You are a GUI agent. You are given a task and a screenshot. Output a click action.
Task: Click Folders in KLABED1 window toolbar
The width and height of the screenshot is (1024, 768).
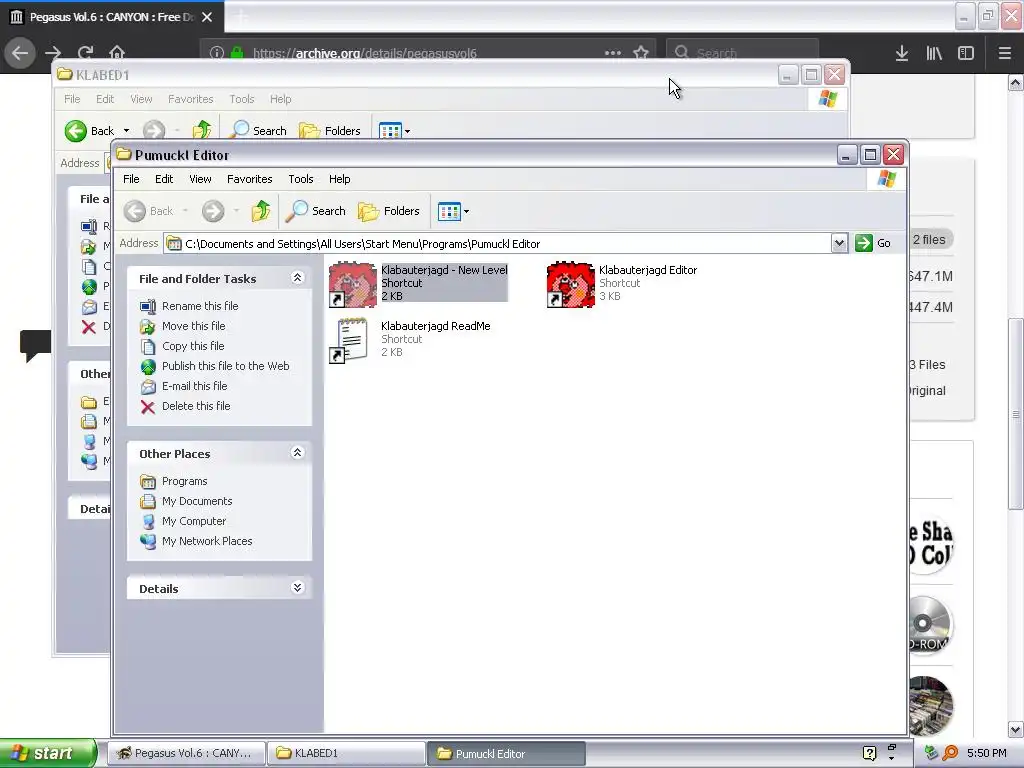click(x=330, y=131)
